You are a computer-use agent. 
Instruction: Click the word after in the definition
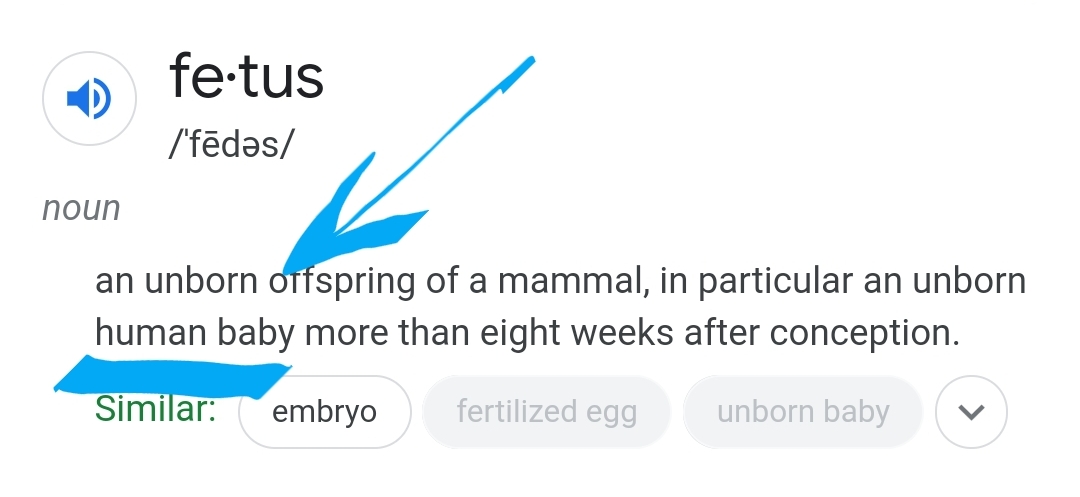[721, 332]
